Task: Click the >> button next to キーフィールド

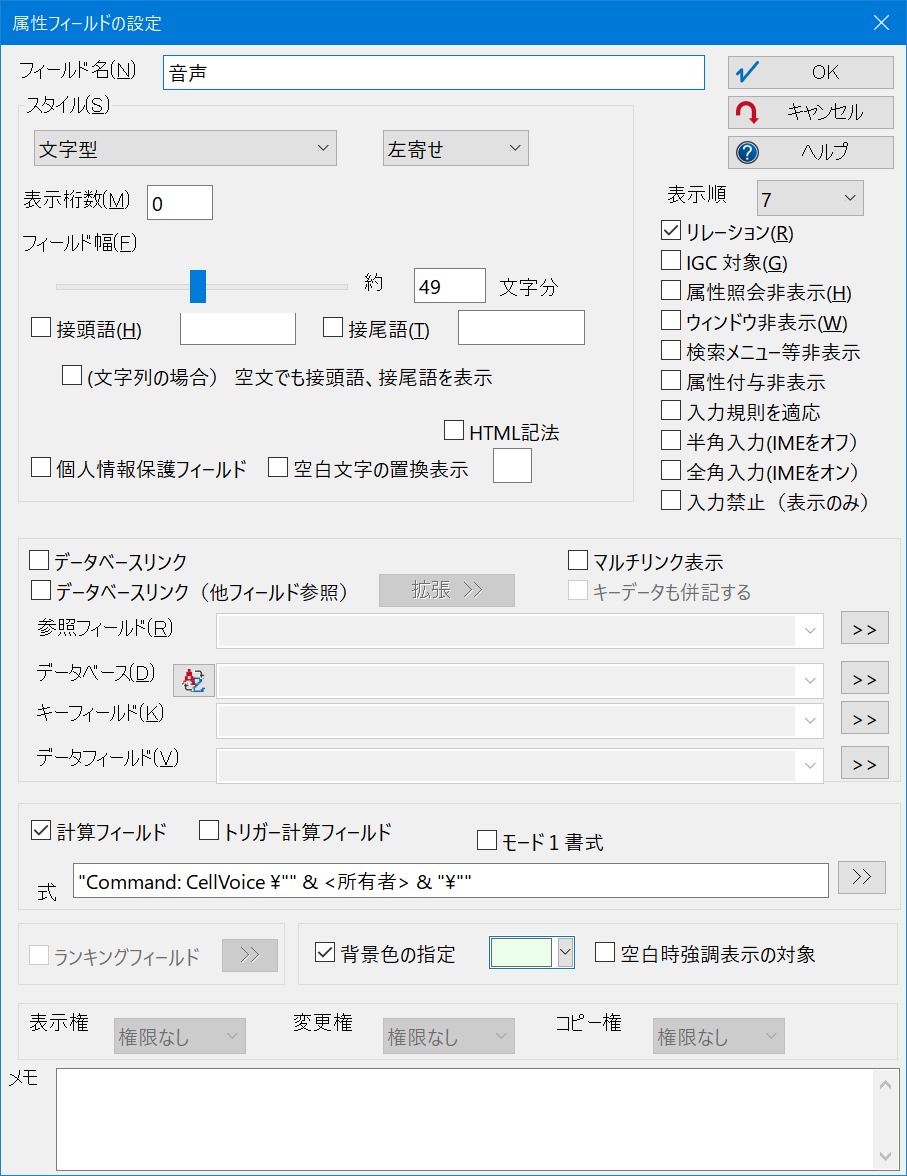Action: [864, 718]
